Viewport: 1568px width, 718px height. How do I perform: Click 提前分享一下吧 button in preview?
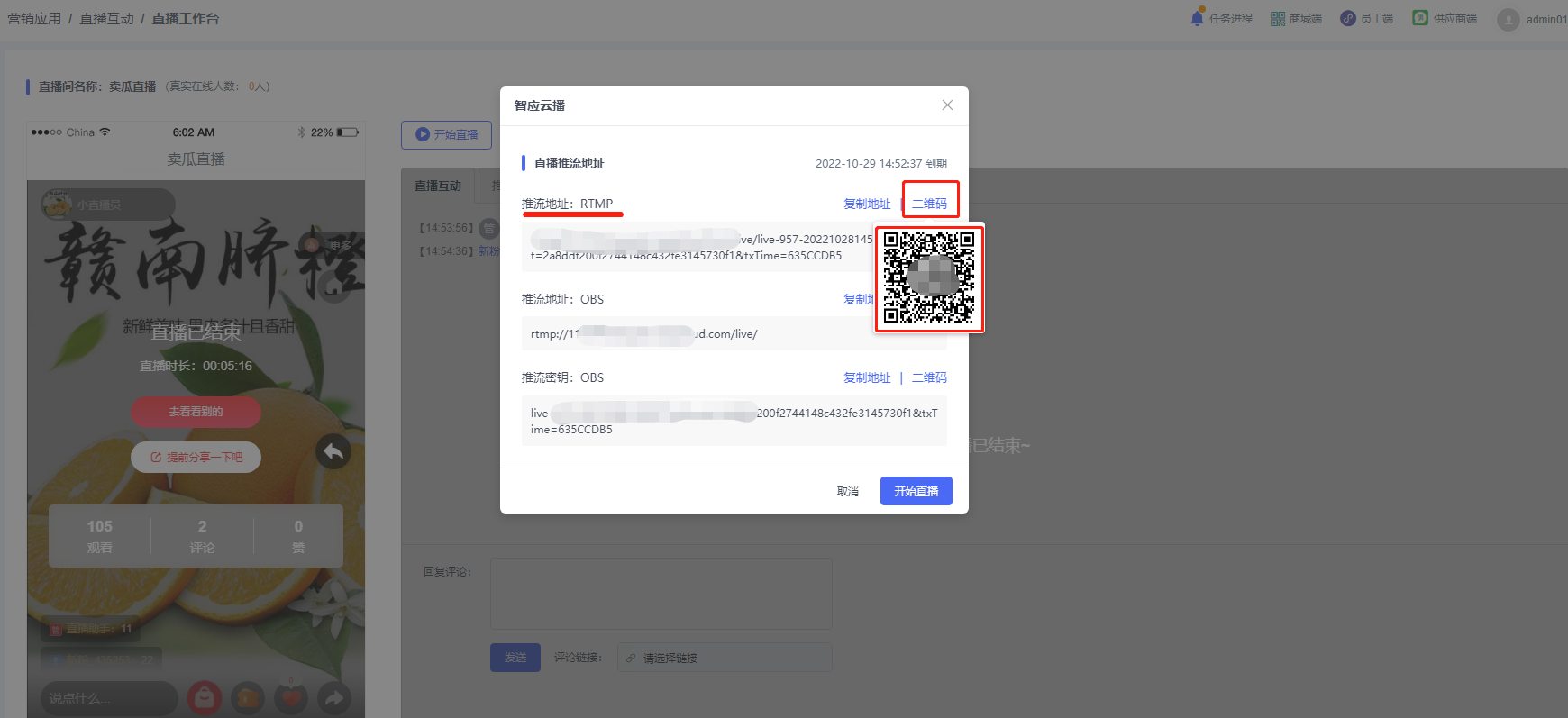point(196,457)
